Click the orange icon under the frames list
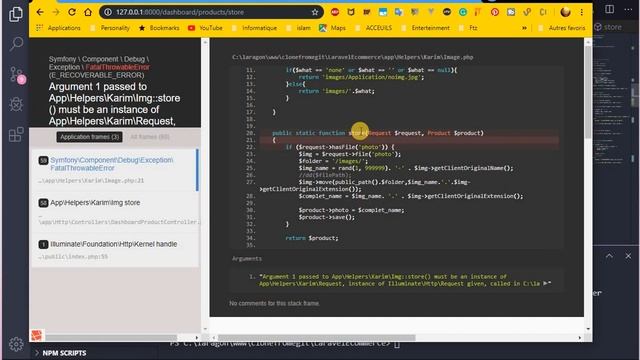 point(37,335)
